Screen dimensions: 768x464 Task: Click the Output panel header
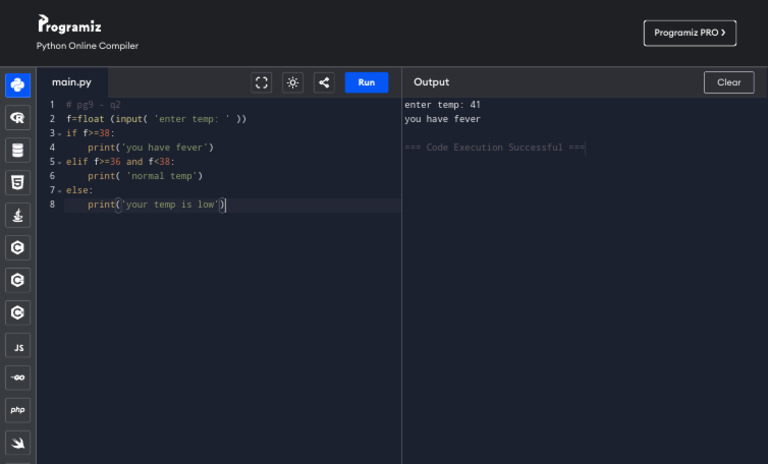[x=432, y=82]
